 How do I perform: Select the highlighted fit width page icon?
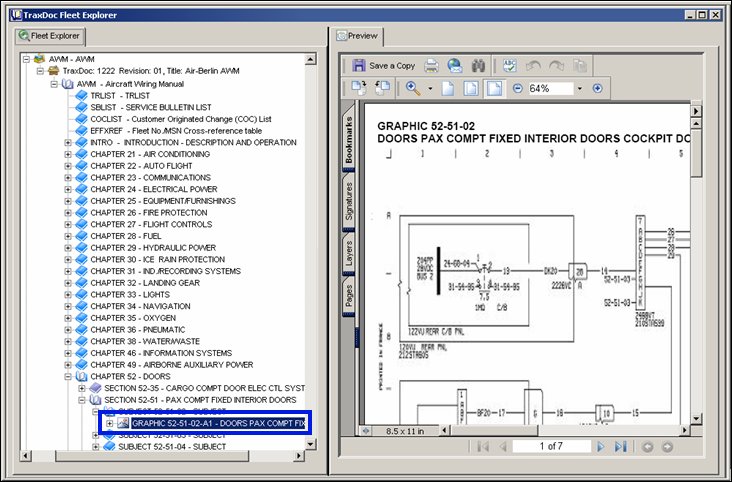click(494, 88)
